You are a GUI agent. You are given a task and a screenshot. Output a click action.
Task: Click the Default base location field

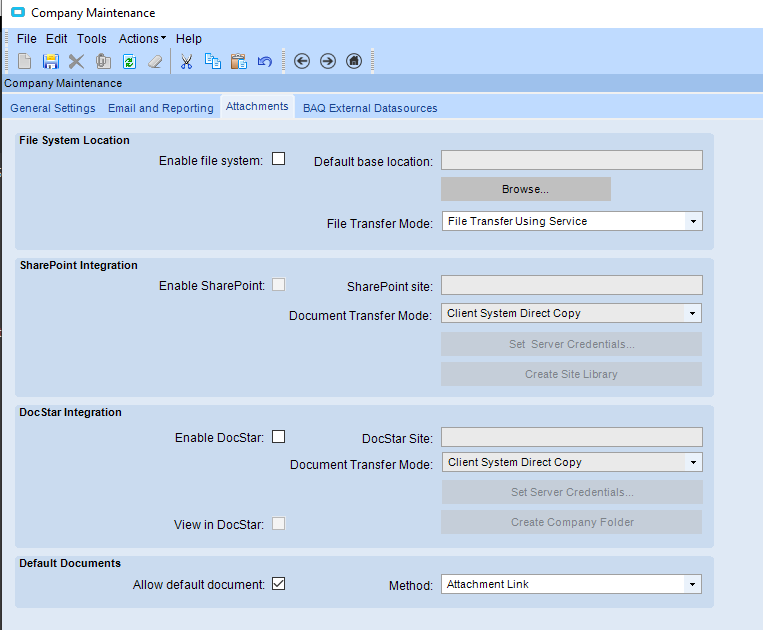pyautogui.click(x=572, y=160)
